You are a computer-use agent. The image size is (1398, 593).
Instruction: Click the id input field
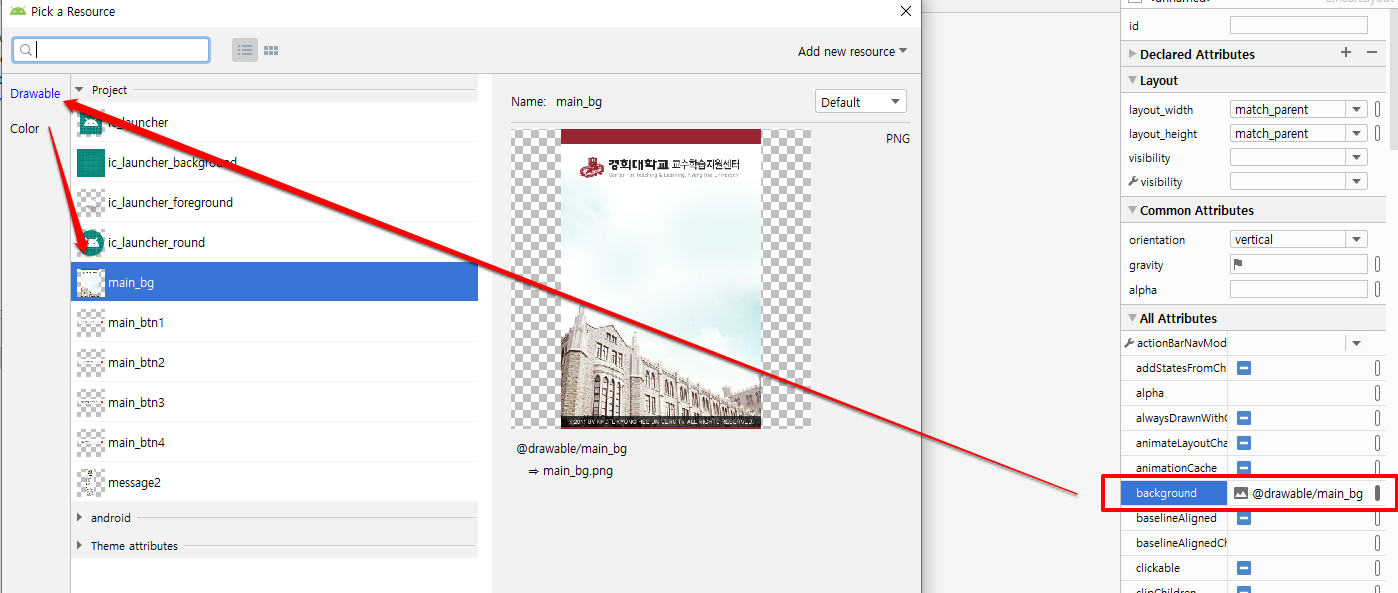1298,26
